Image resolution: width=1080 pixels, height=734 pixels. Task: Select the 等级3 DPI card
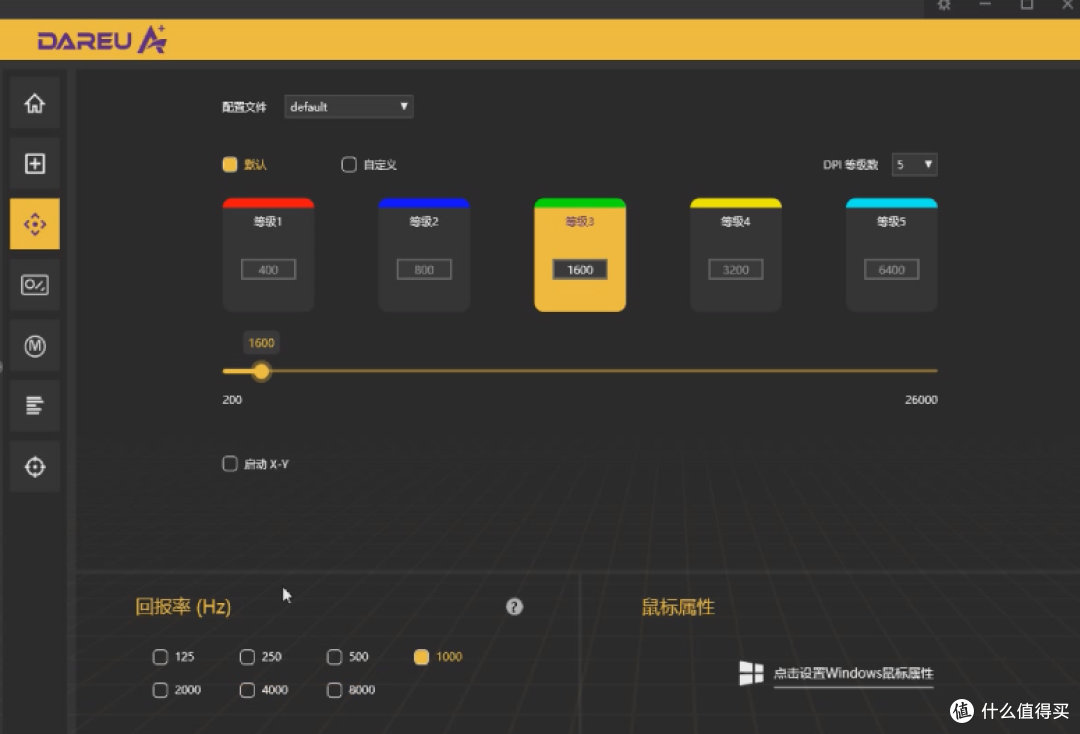pyautogui.click(x=580, y=255)
